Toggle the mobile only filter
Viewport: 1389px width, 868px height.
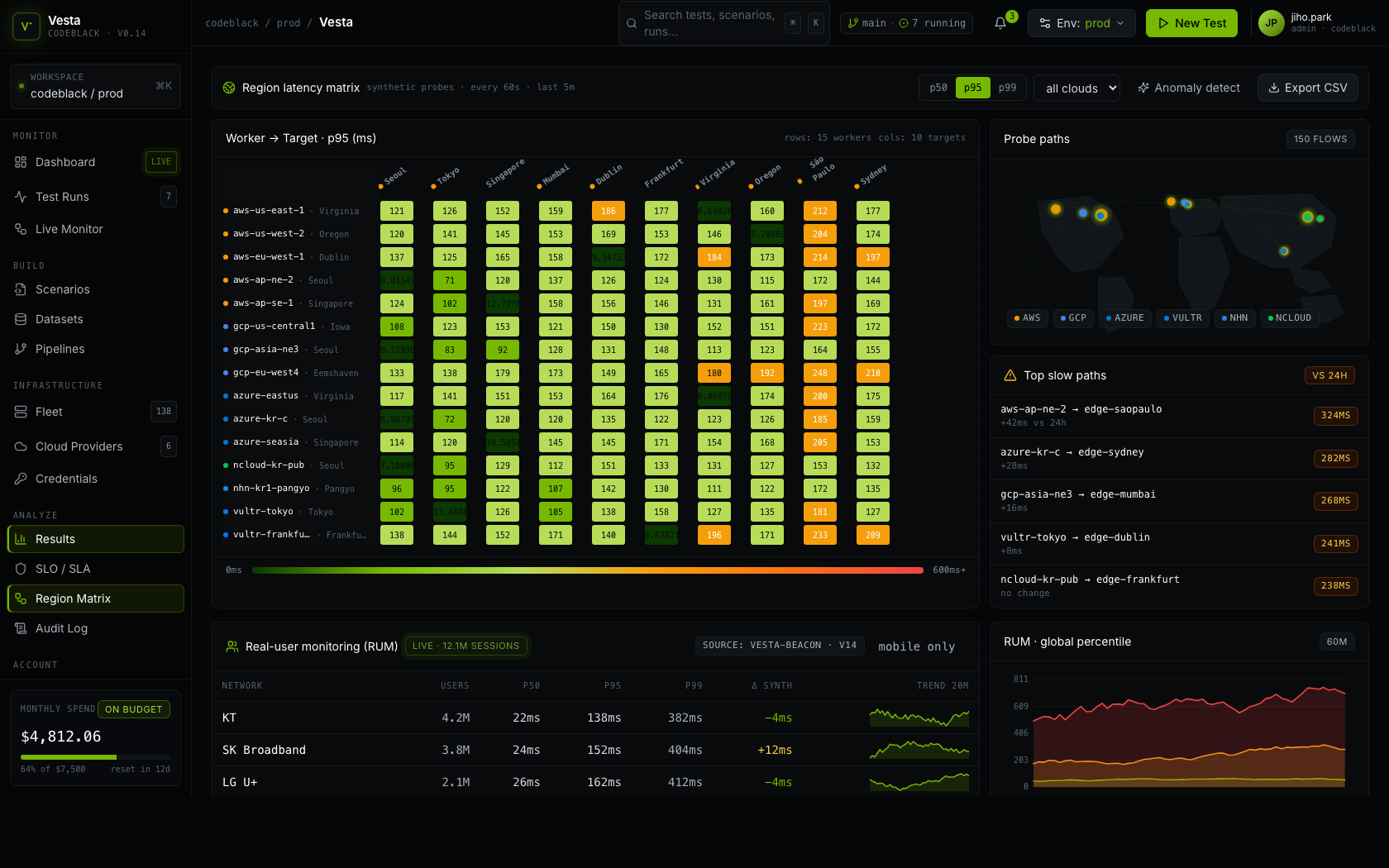916,646
